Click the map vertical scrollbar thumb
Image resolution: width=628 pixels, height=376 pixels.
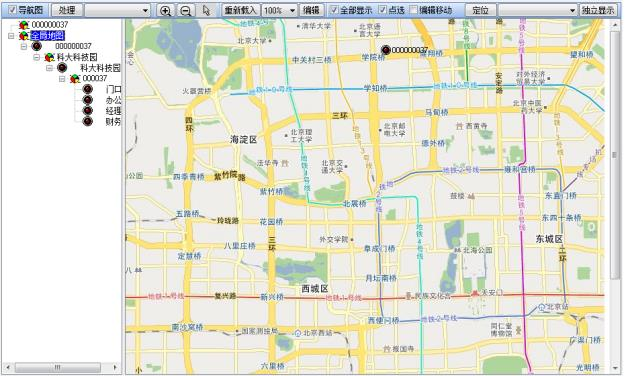pos(615,155)
